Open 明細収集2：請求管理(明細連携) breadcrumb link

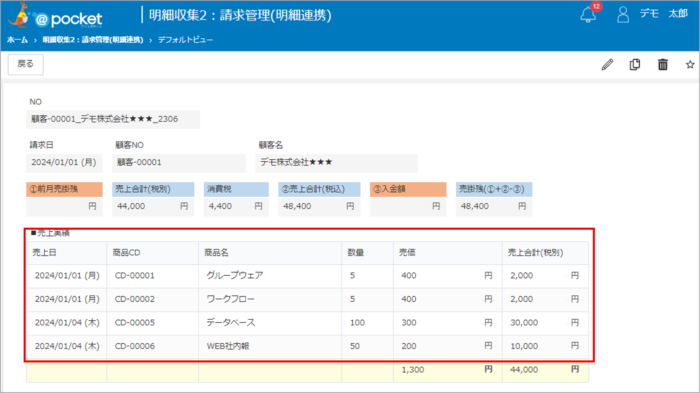[93, 40]
